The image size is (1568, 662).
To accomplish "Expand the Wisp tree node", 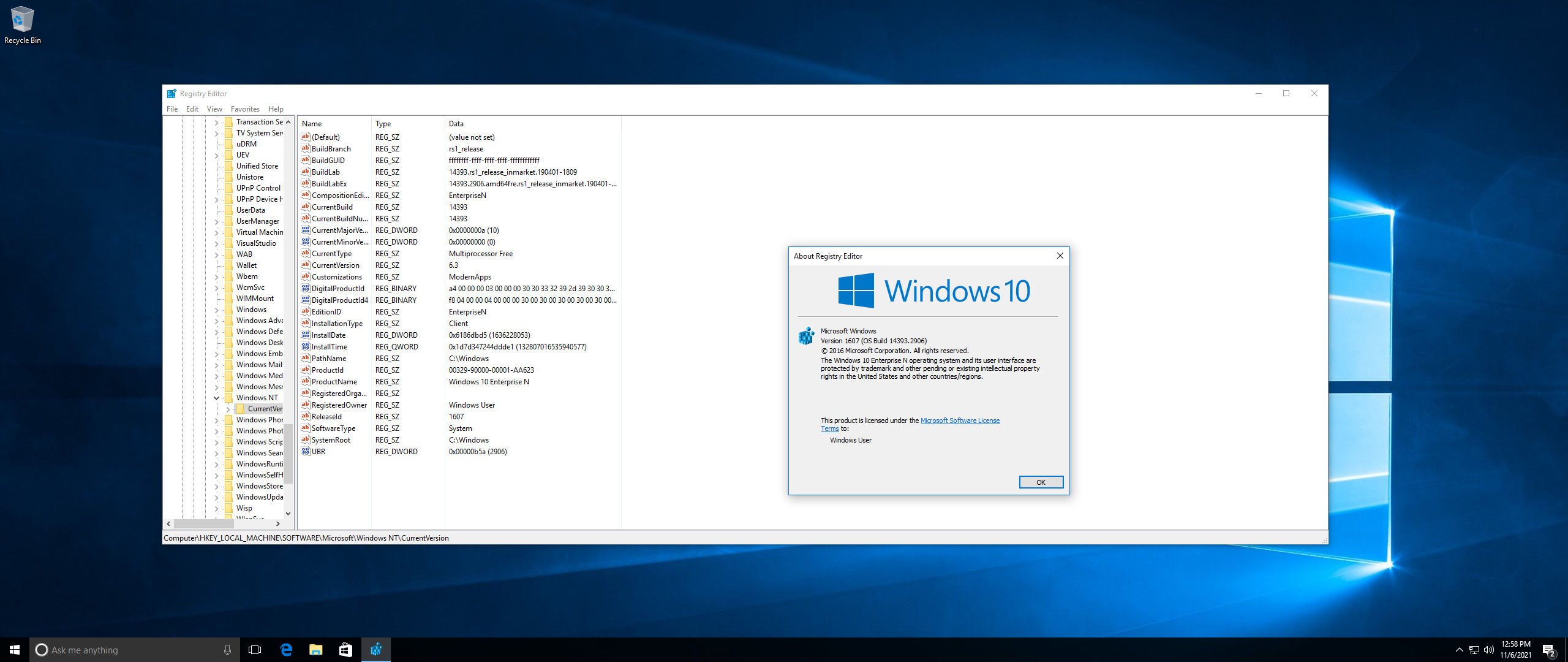I will pos(216,508).
